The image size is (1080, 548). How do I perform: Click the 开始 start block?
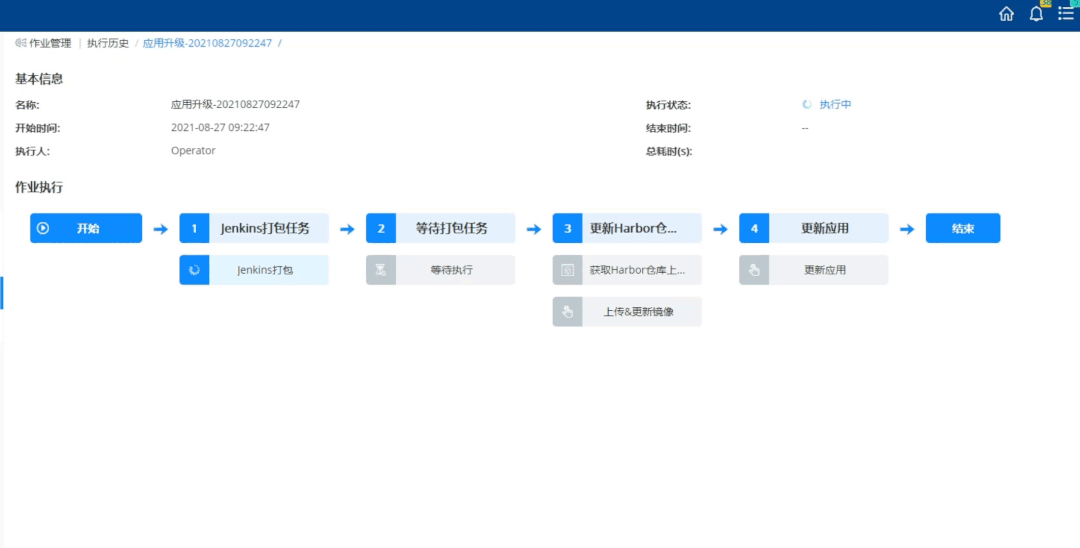[86, 228]
